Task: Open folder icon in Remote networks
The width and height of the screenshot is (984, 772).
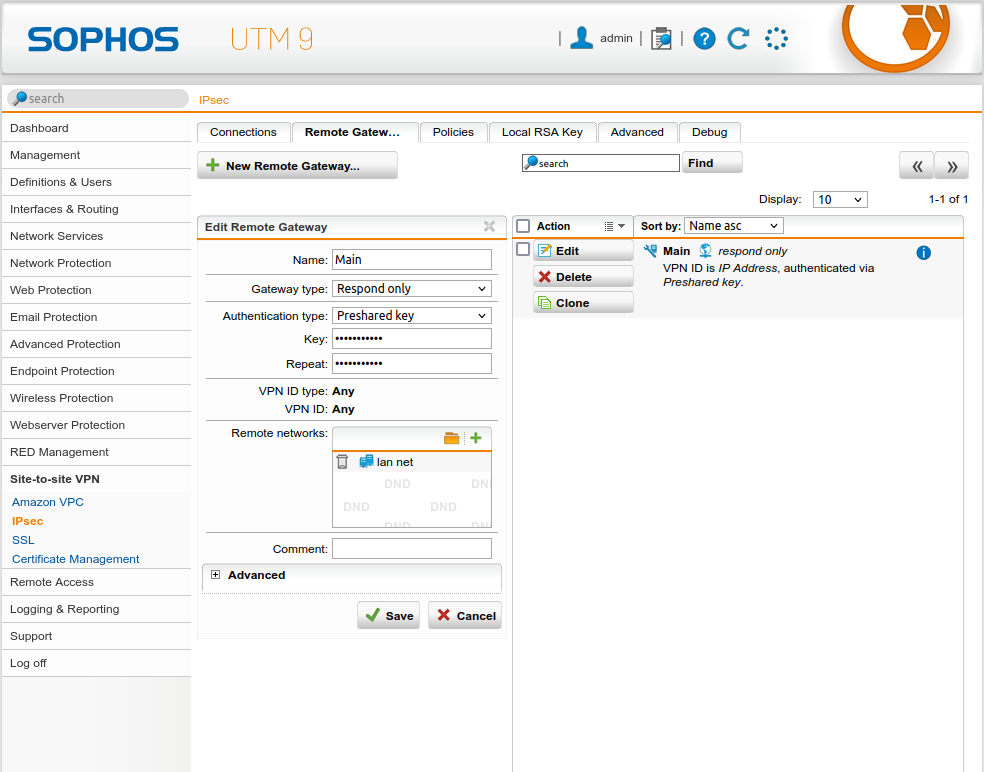Action: coord(452,438)
